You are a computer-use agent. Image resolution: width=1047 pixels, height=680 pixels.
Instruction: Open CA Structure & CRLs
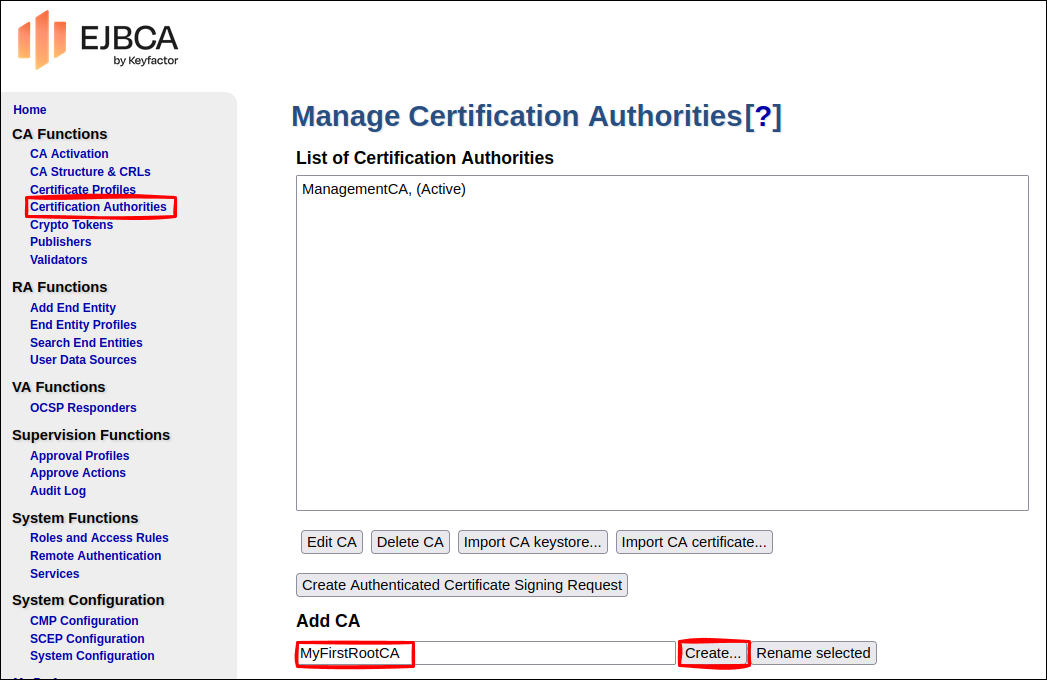pyautogui.click(x=90, y=172)
